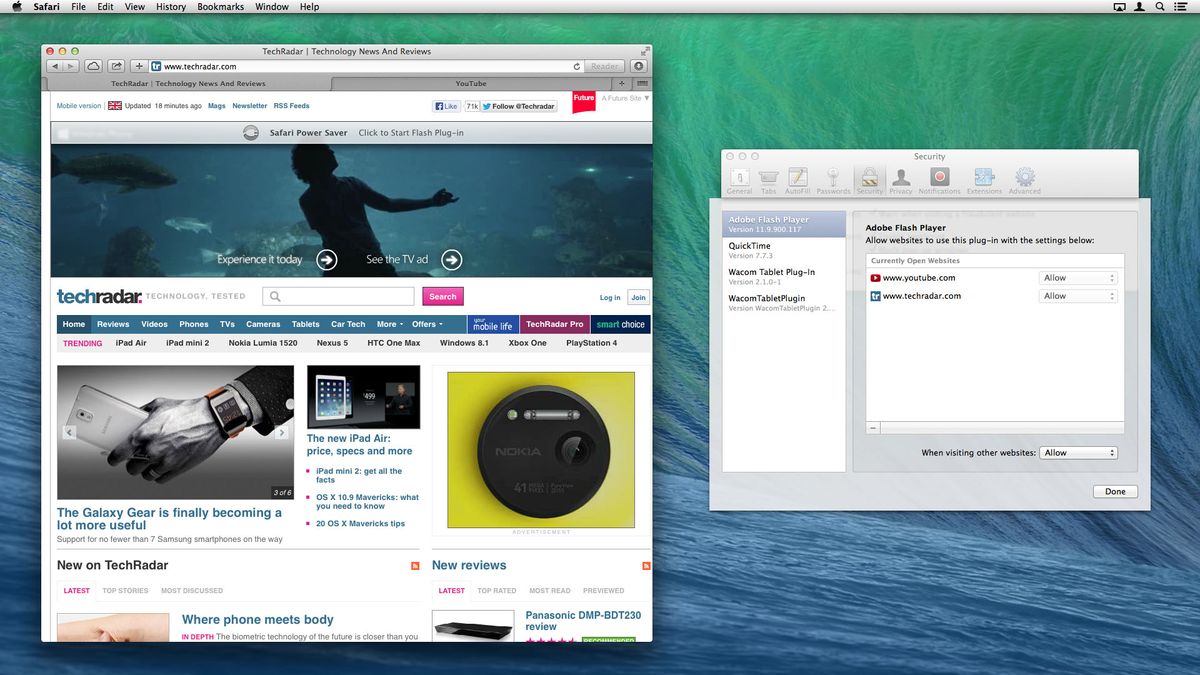Open the When visiting other websites dropdown
This screenshot has width=1200, height=675.
(x=1078, y=452)
